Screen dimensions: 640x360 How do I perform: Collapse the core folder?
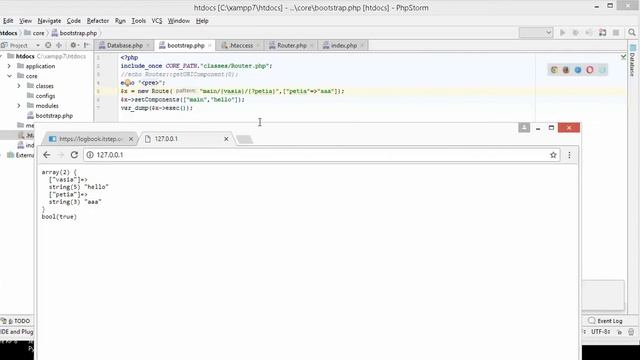9,76
